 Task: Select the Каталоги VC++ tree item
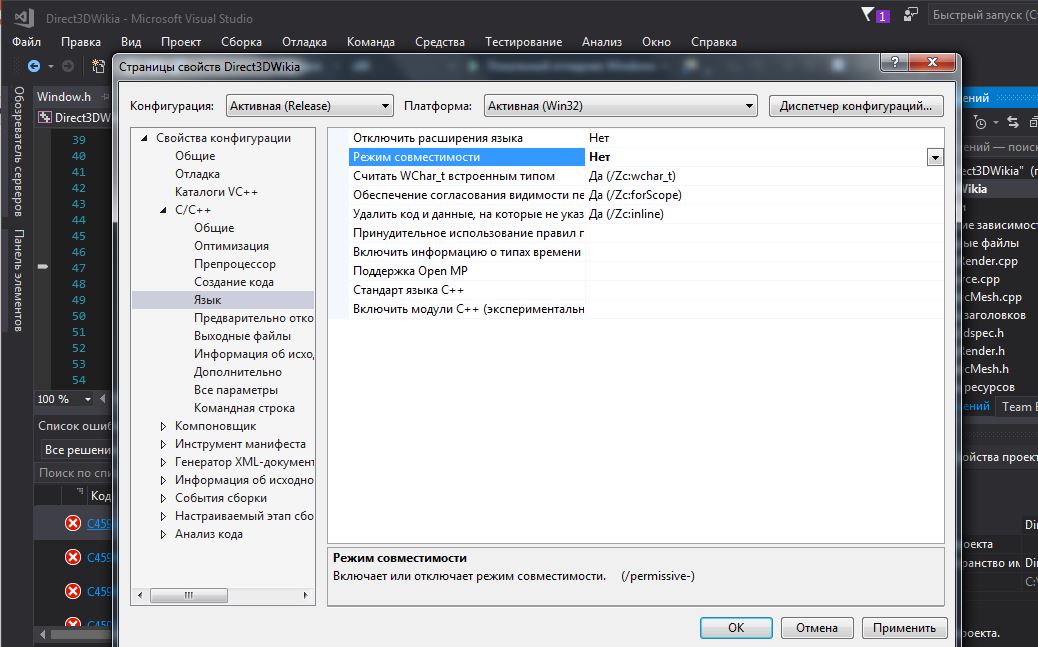click(216, 192)
